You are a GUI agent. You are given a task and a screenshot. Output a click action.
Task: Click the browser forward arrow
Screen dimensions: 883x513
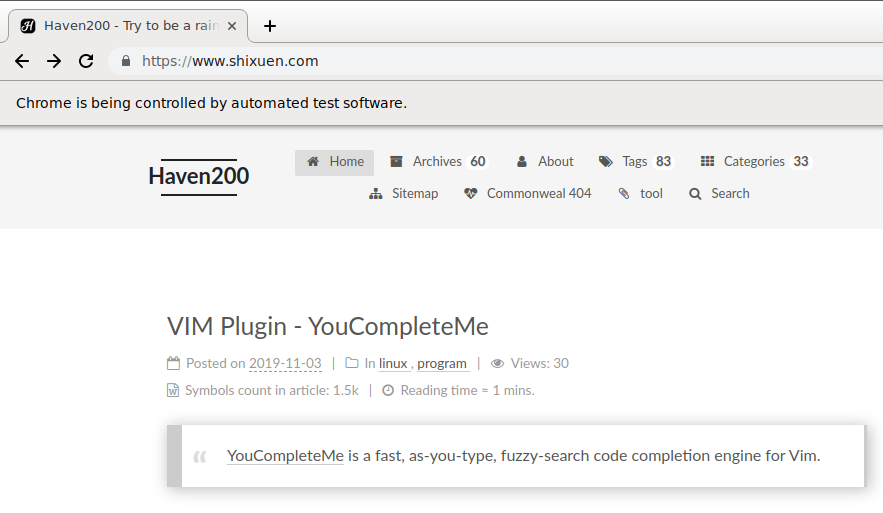pos(54,61)
